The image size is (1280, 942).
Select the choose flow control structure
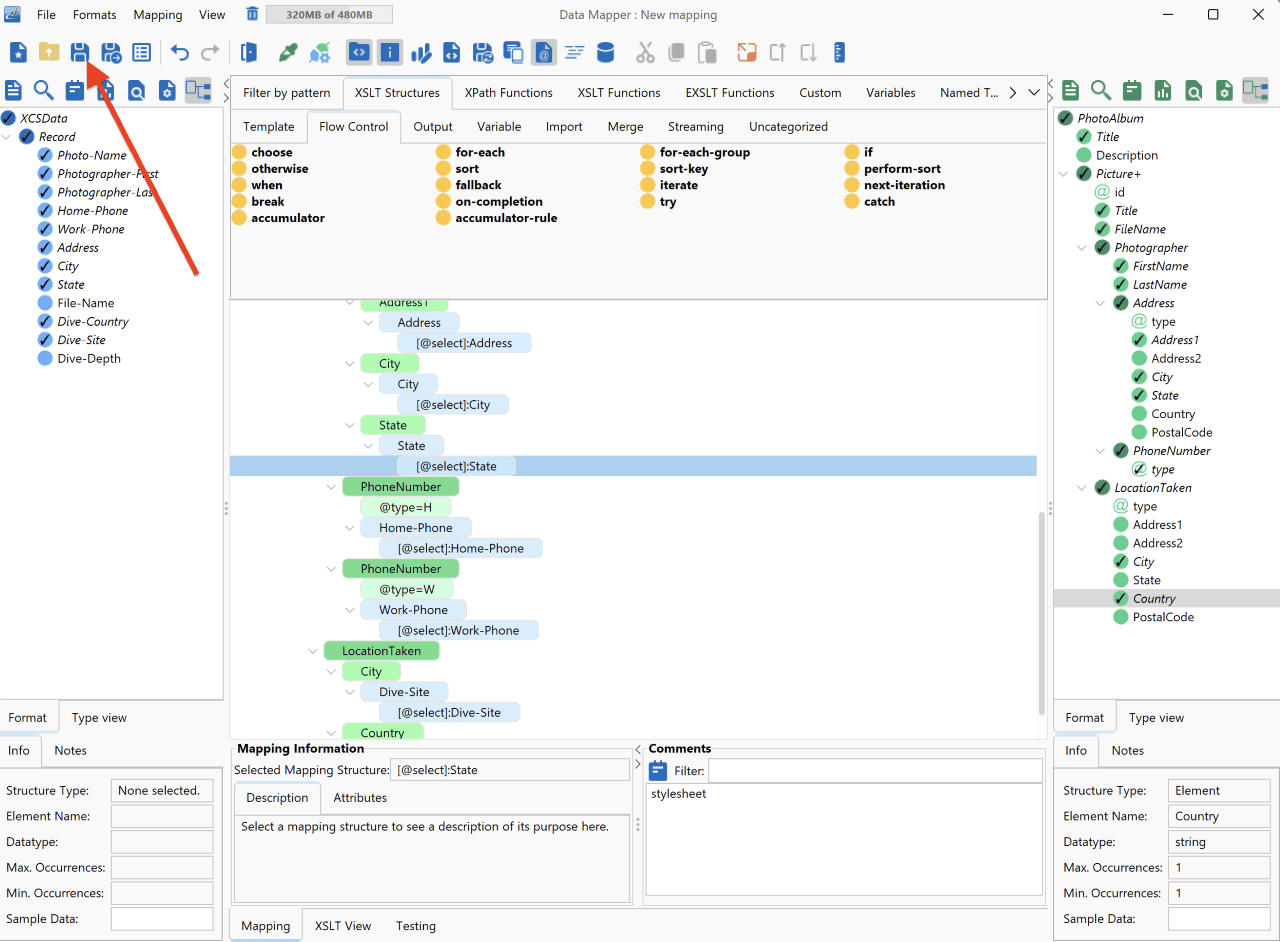tap(262, 152)
